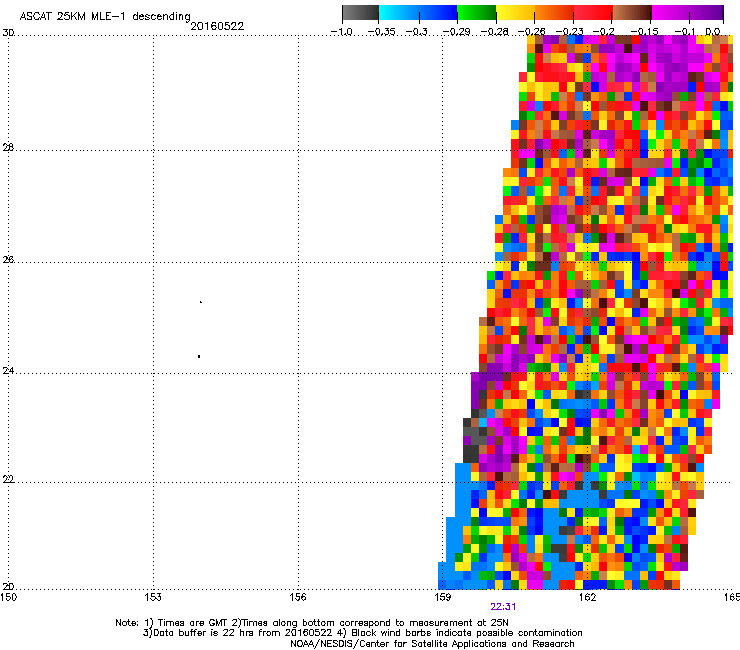Image resolution: width=740 pixels, height=650 pixels.
Task: Click the latitude label "28"
Action: [8, 148]
